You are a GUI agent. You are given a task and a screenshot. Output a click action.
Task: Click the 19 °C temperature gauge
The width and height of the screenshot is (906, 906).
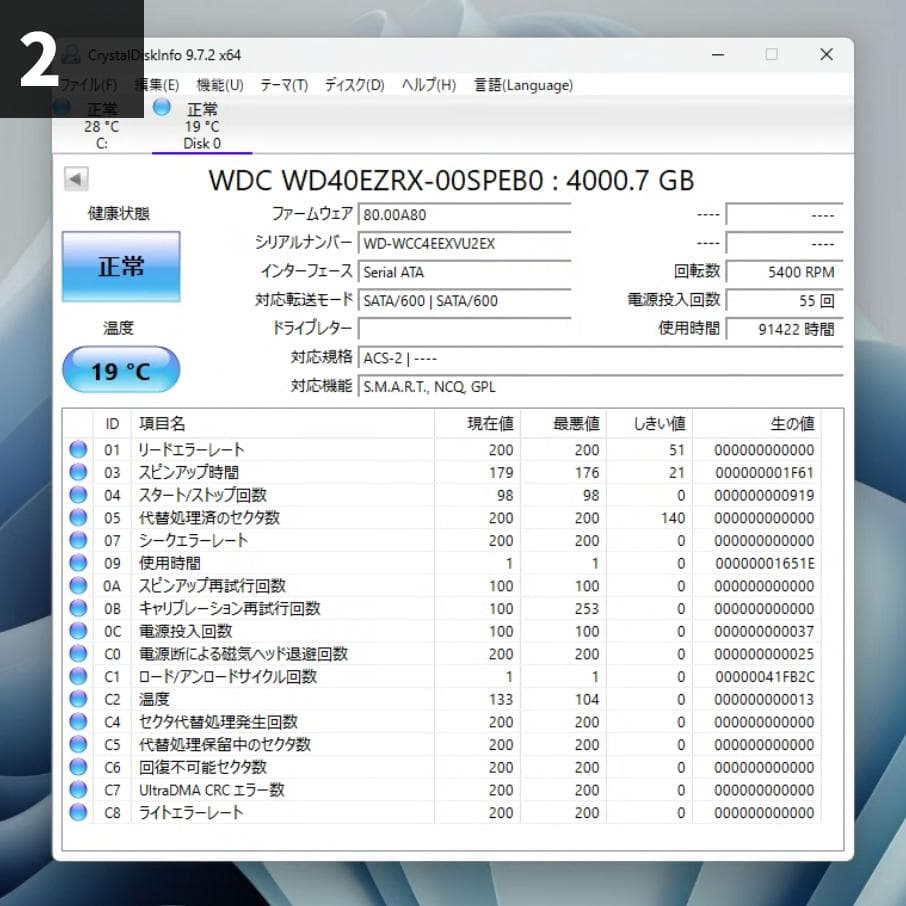click(120, 369)
